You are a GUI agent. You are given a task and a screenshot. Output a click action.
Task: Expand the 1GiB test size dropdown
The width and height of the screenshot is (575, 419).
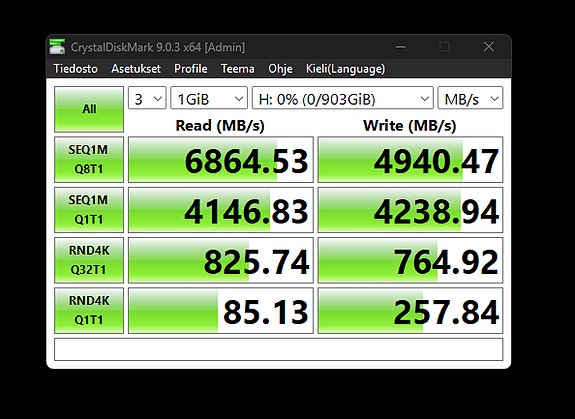[209, 98]
